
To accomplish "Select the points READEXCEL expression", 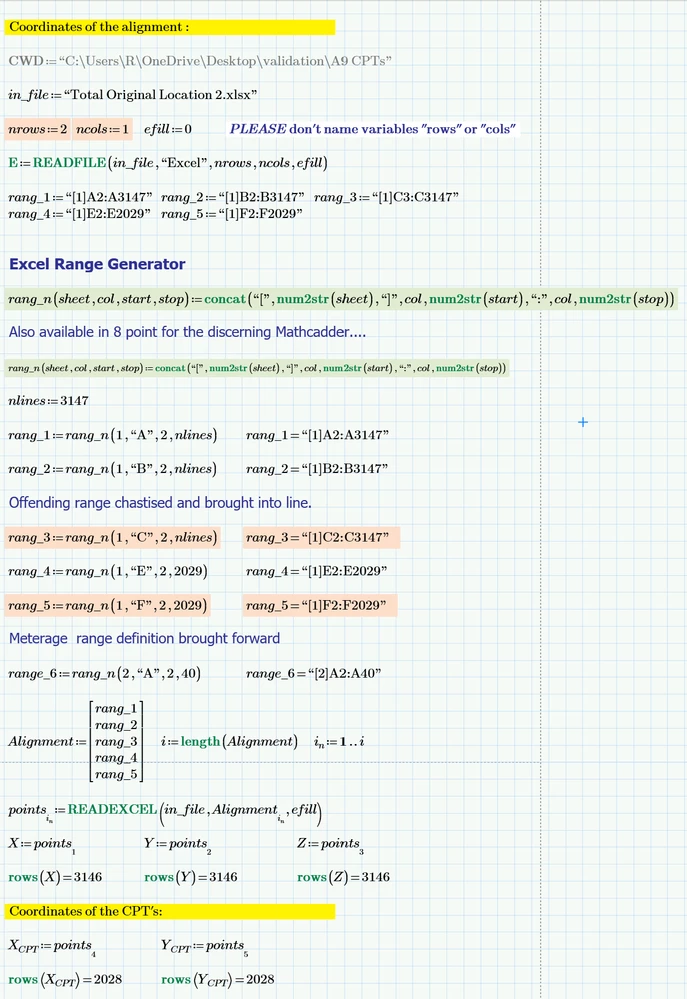I will coord(165,812).
